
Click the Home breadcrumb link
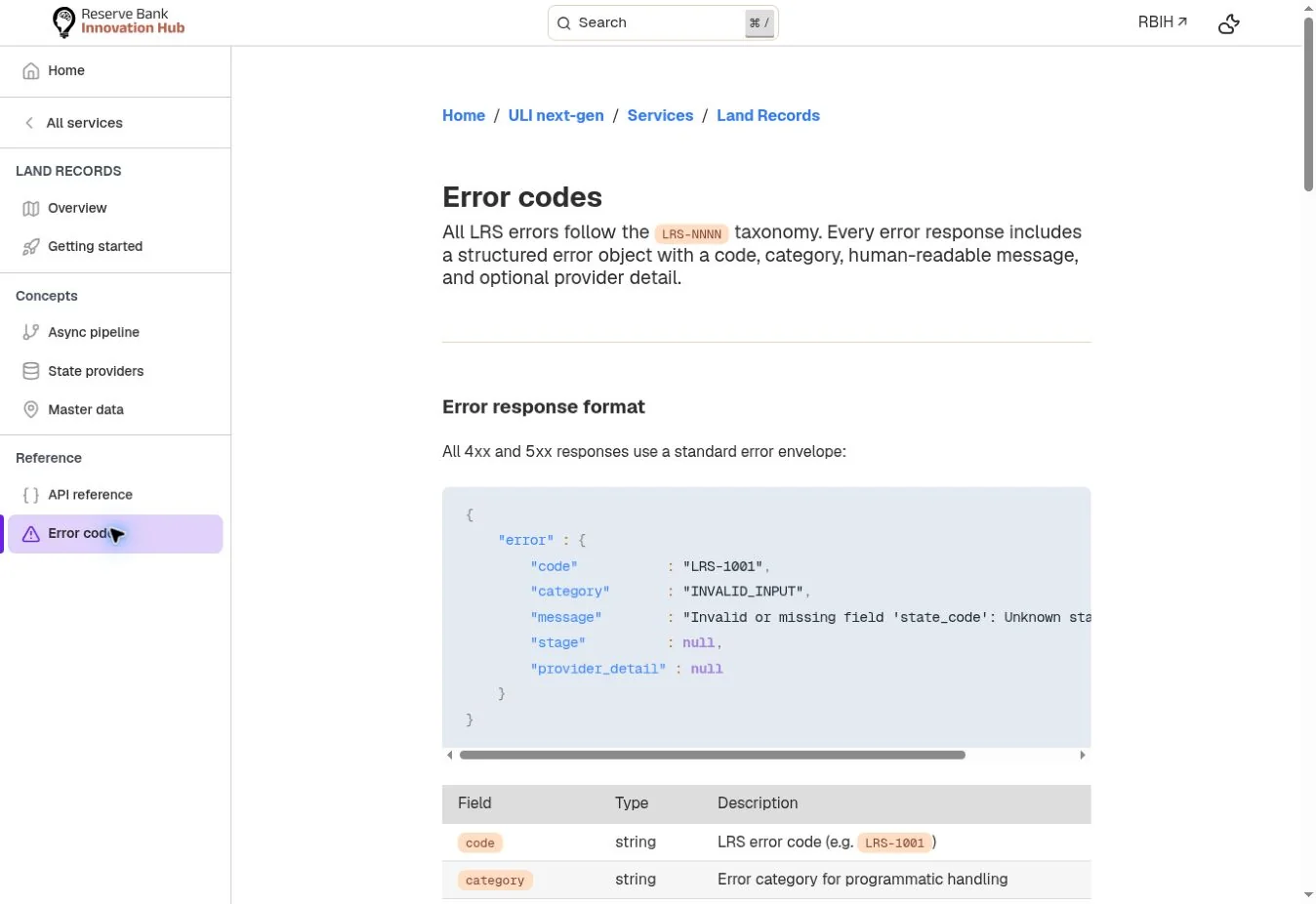(x=464, y=116)
